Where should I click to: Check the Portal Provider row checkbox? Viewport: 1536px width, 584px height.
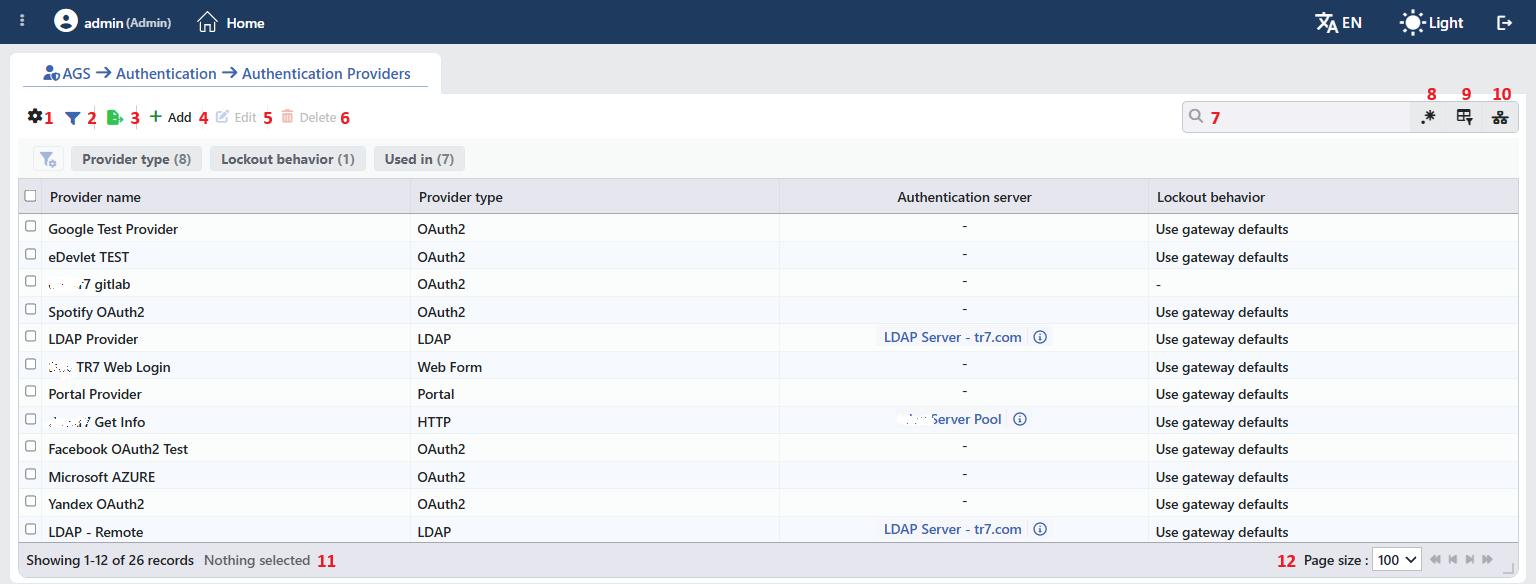click(x=31, y=392)
